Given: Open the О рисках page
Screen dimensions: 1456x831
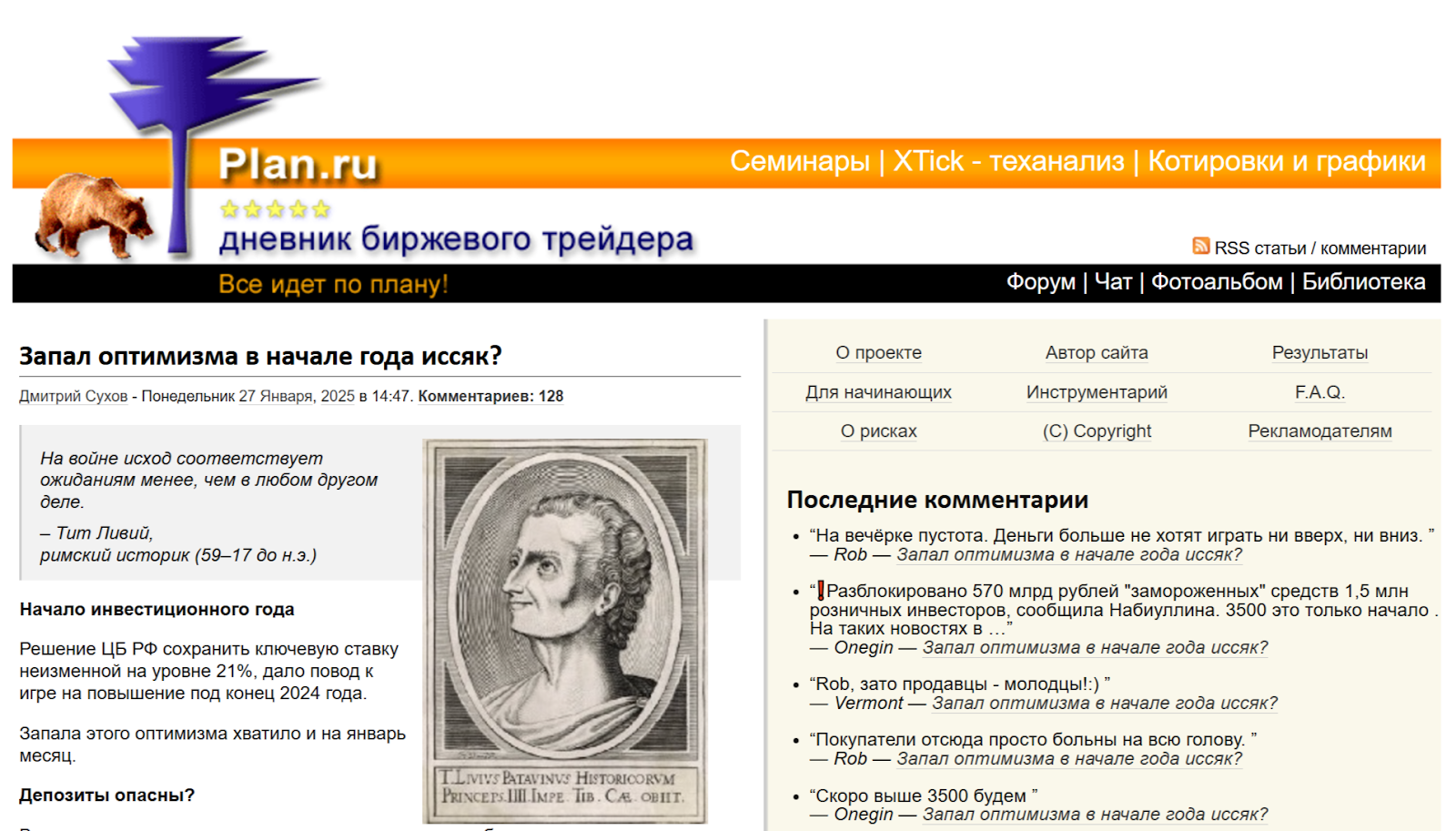Looking at the screenshot, I should point(878,431).
